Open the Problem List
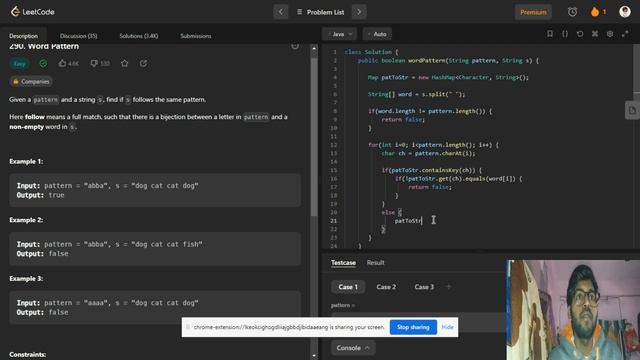Viewport: 640px width, 360px height. [320, 12]
